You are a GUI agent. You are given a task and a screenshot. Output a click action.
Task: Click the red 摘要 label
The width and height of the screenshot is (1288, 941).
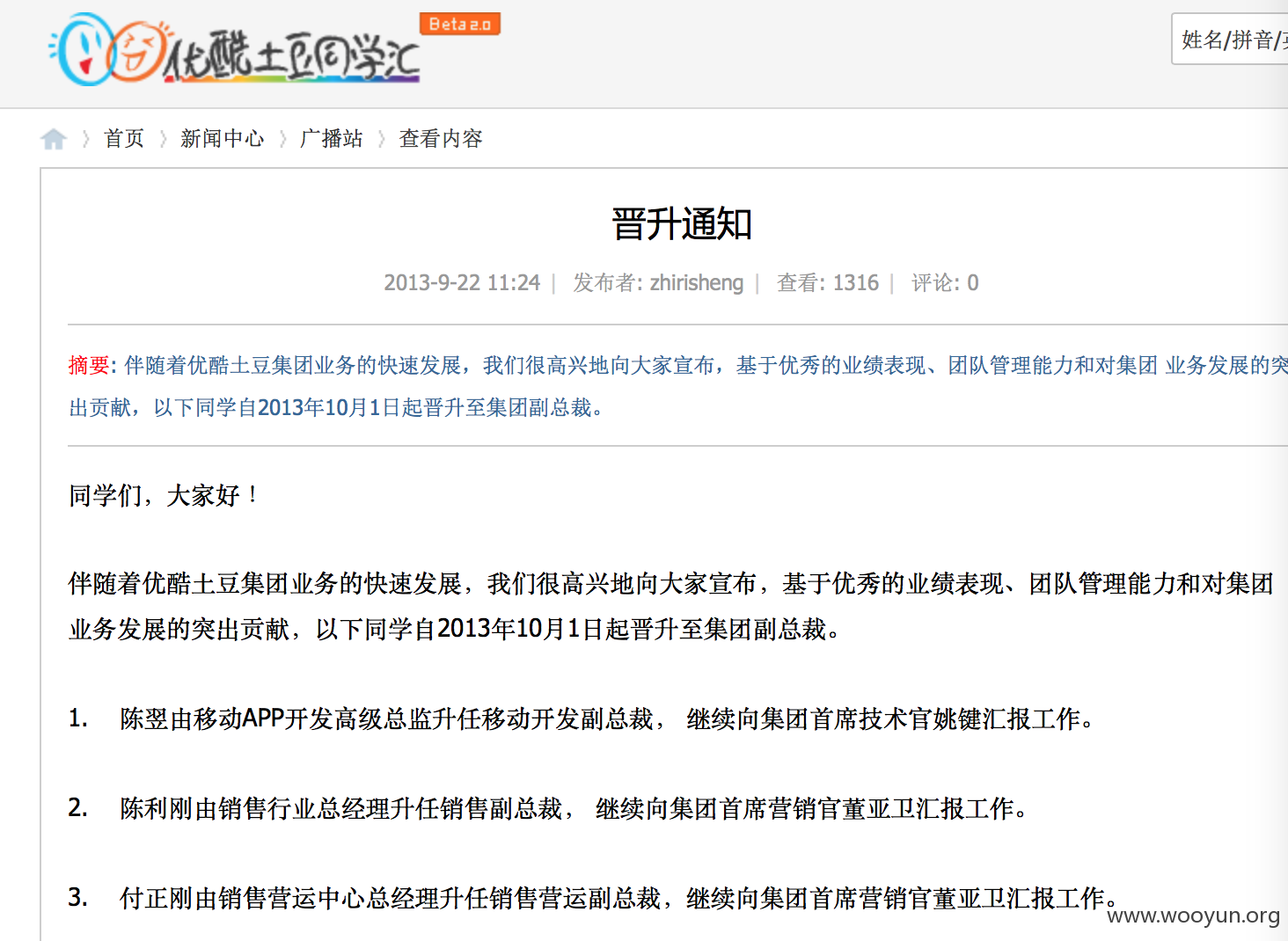click(x=90, y=366)
